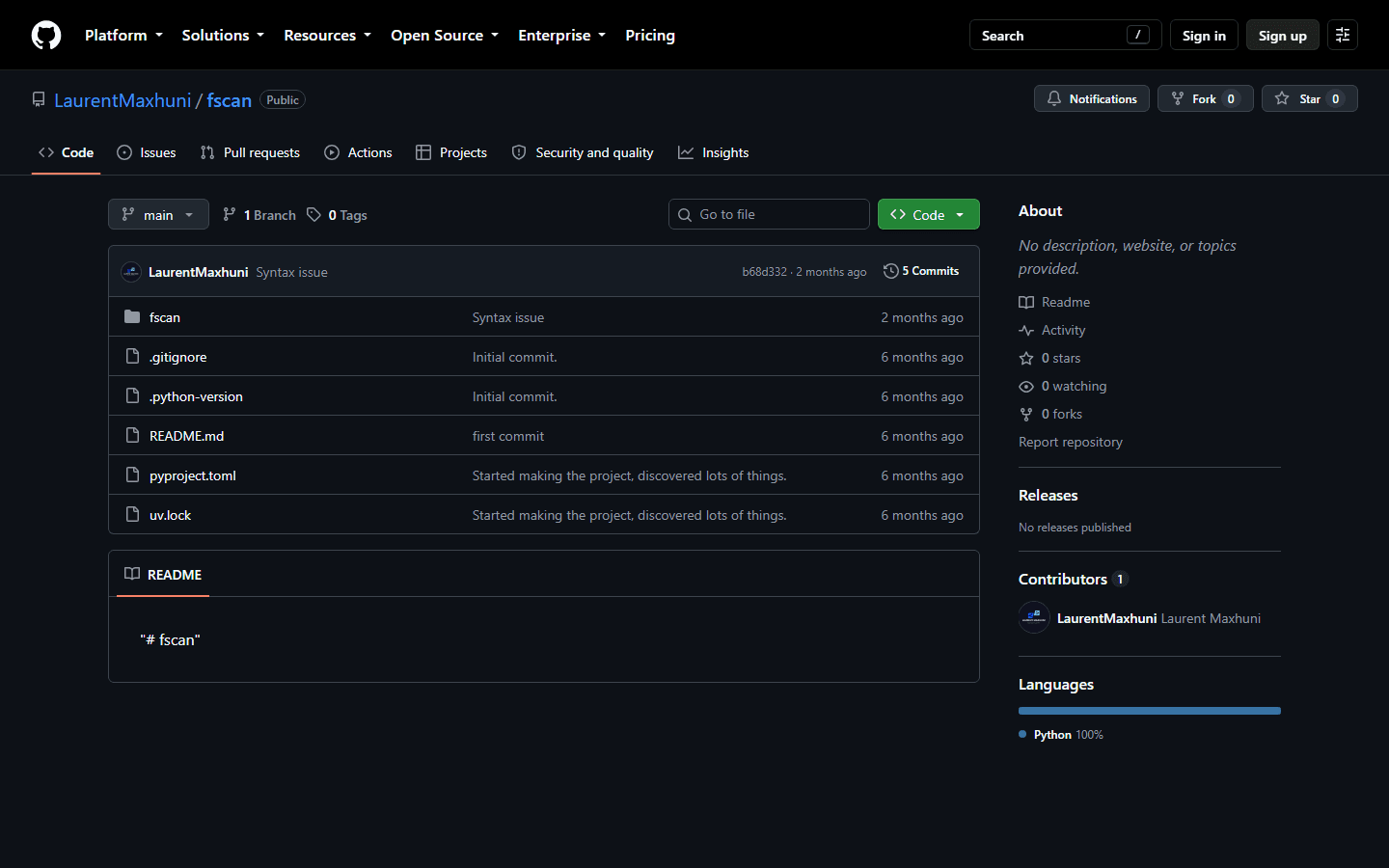Click the file icon beside pyproject.toml
The width and height of the screenshot is (1389, 868).
coord(132,475)
